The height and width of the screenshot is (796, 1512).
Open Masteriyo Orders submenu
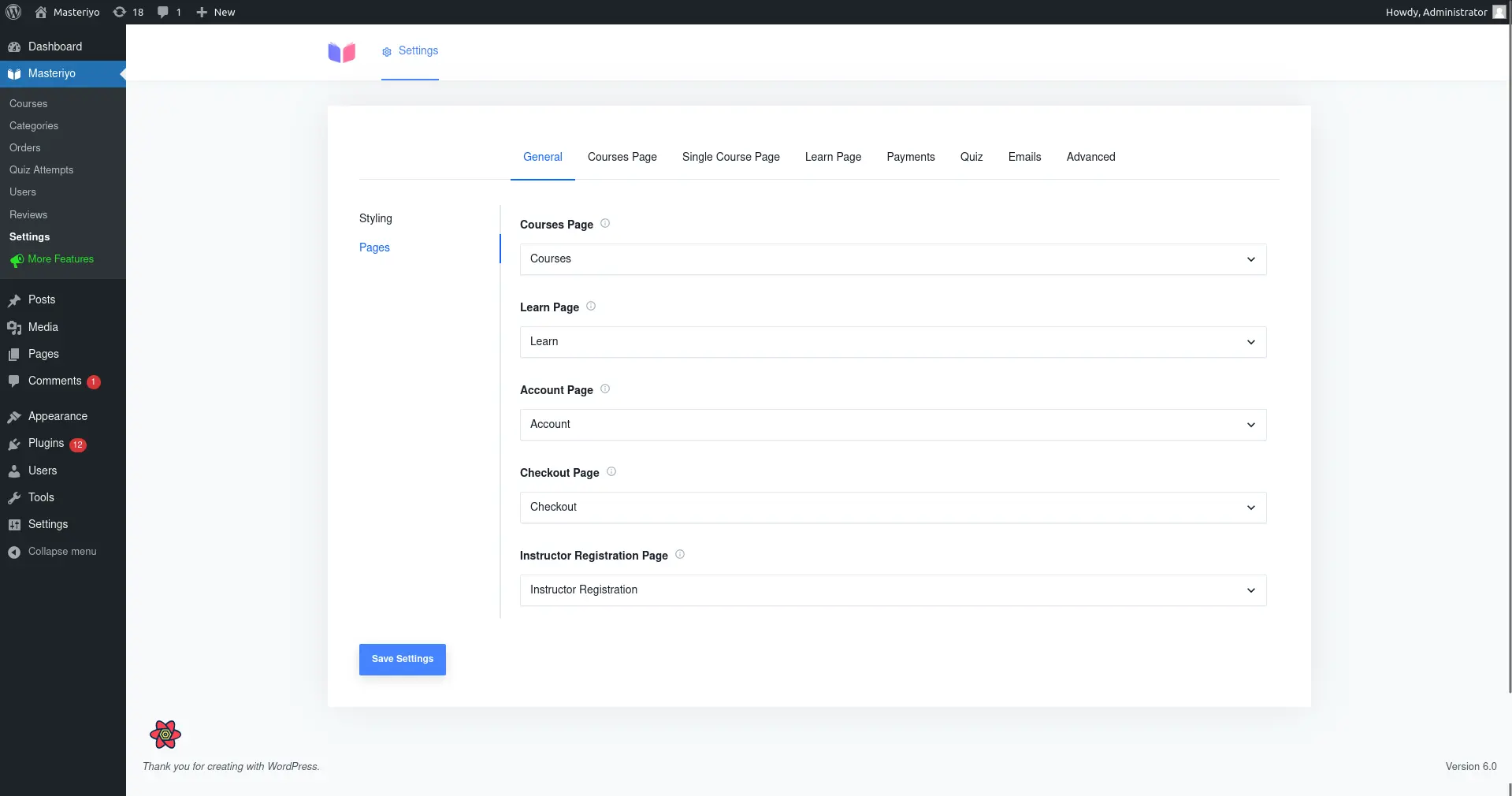[x=25, y=148]
